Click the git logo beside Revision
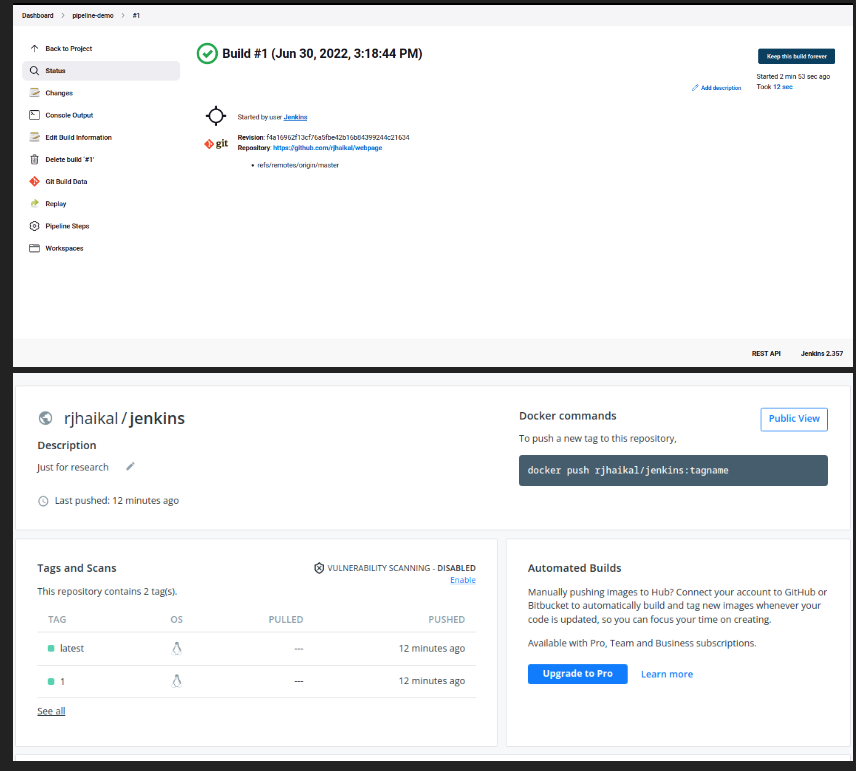This screenshot has height=771, width=856. pyautogui.click(x=216, y=144)
